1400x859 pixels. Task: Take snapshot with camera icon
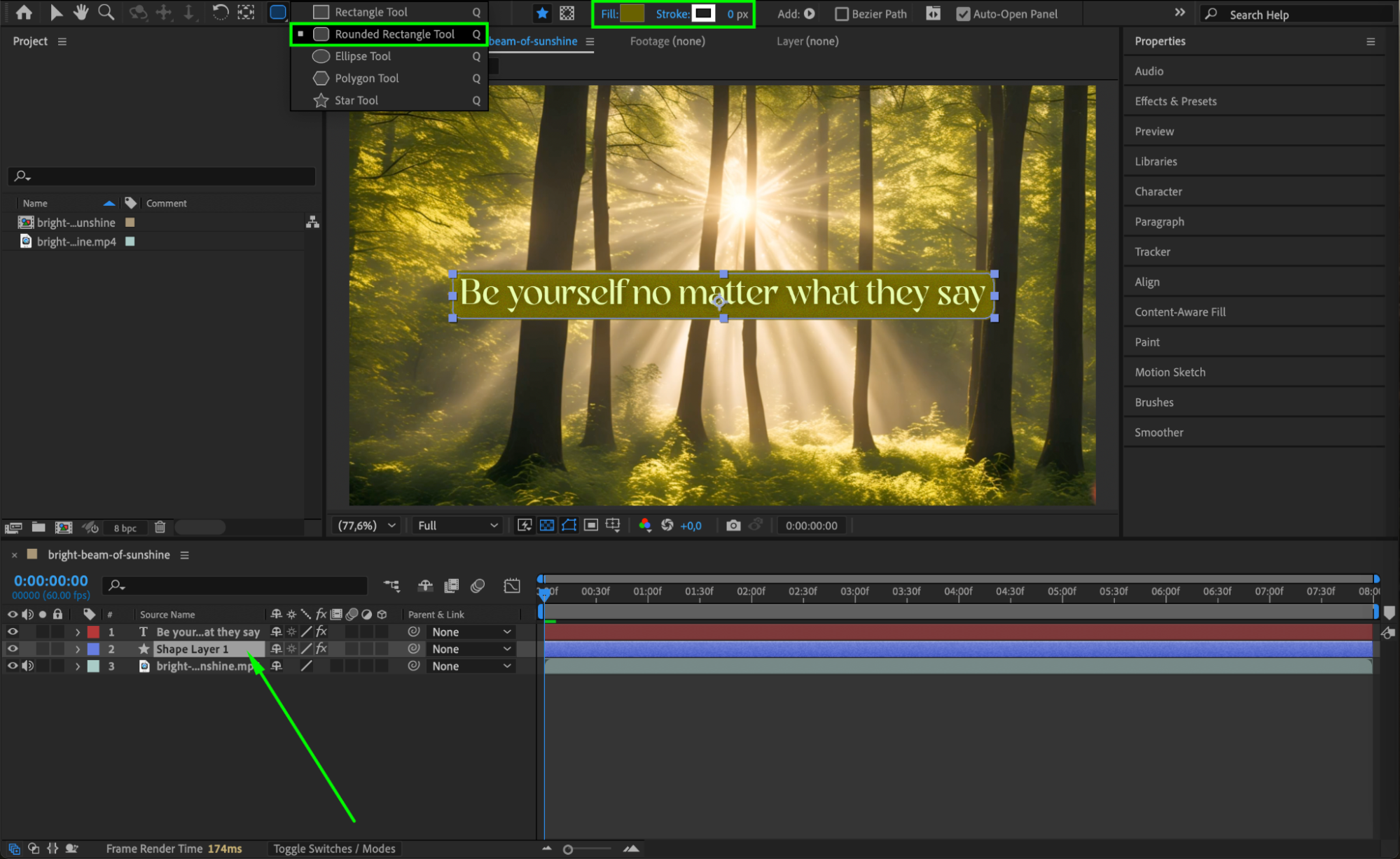pyautogui.click(x=733, y=525)
